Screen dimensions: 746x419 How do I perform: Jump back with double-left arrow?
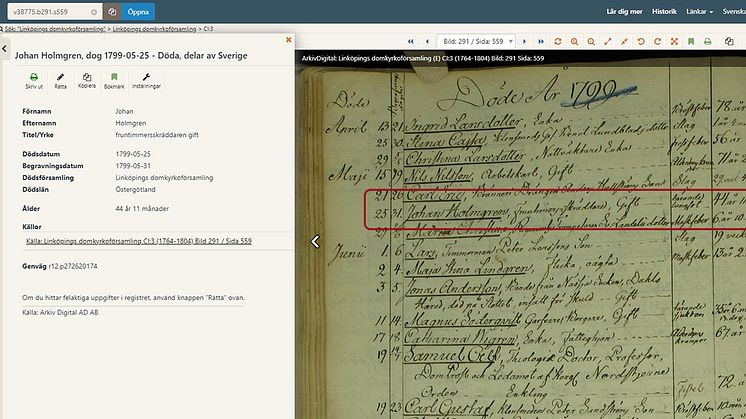point(411,41)
